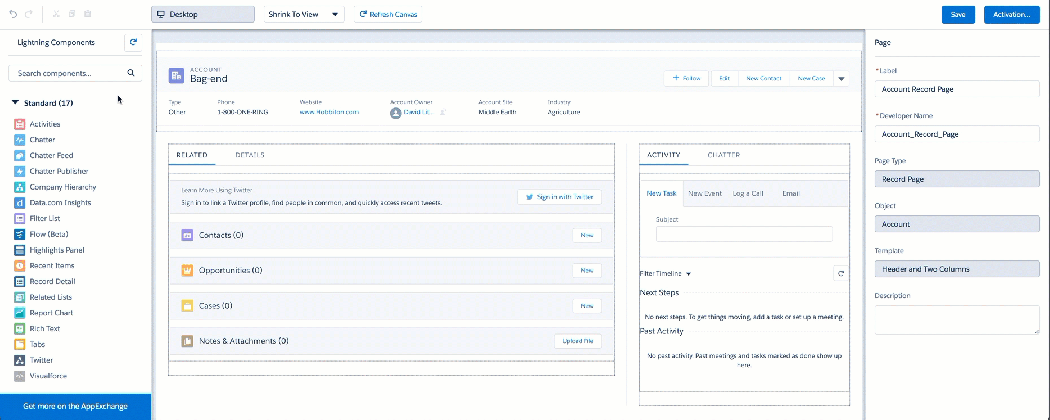Click the Recent Items component icon

pyautogui.click(x=19, y=266)
